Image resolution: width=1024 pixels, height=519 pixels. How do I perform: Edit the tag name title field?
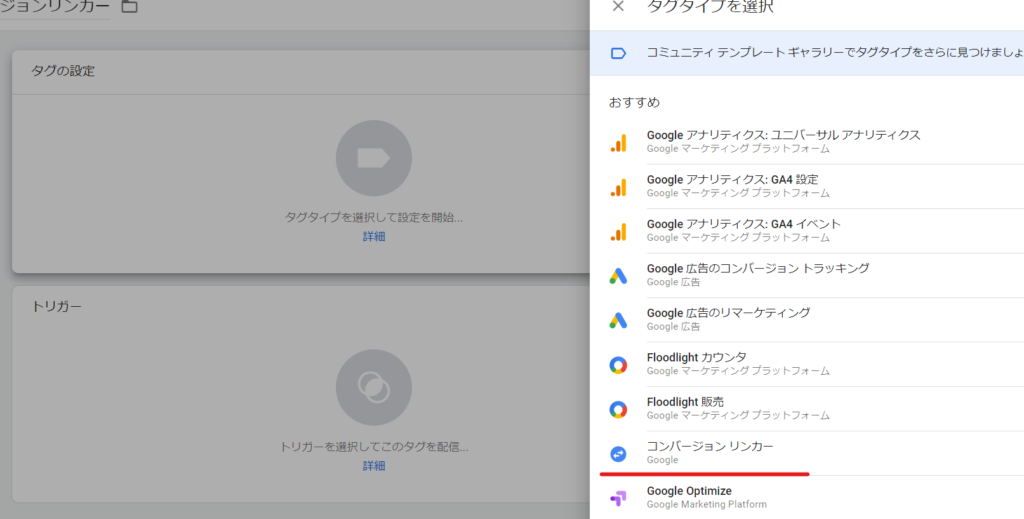55,7
